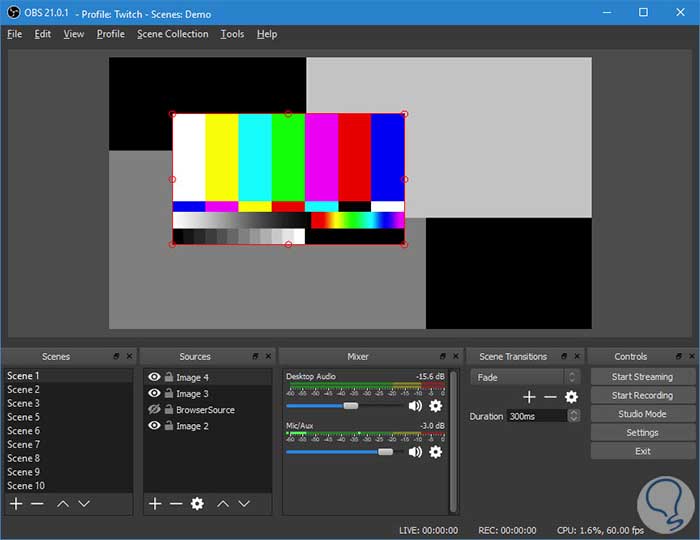This screenshot has width=700, height=540.
Task: Add a new source with the plus icon
Action: [x=155, y=504]
